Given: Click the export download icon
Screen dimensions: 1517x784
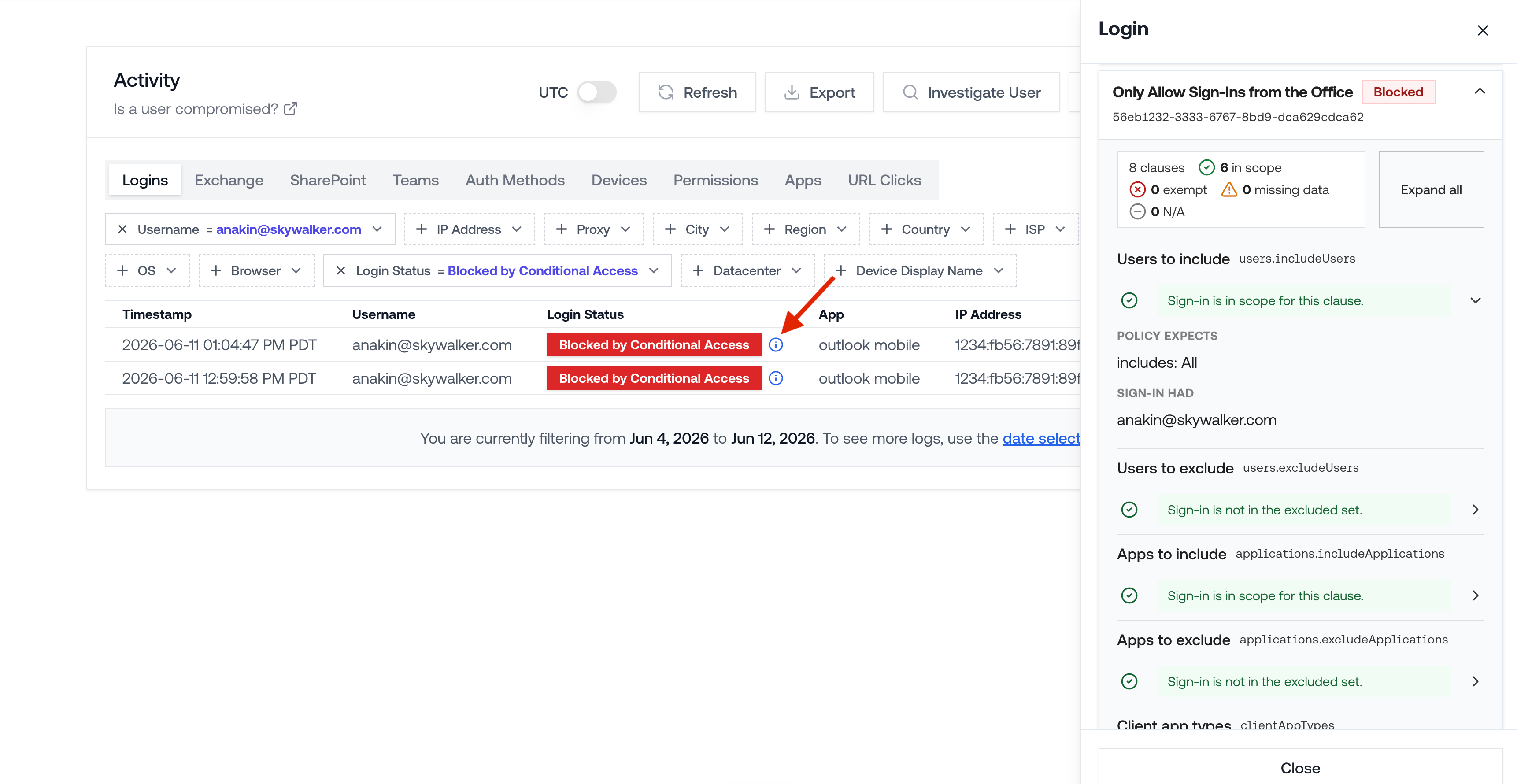Looking at the screenshot, I should coord(792,92).
